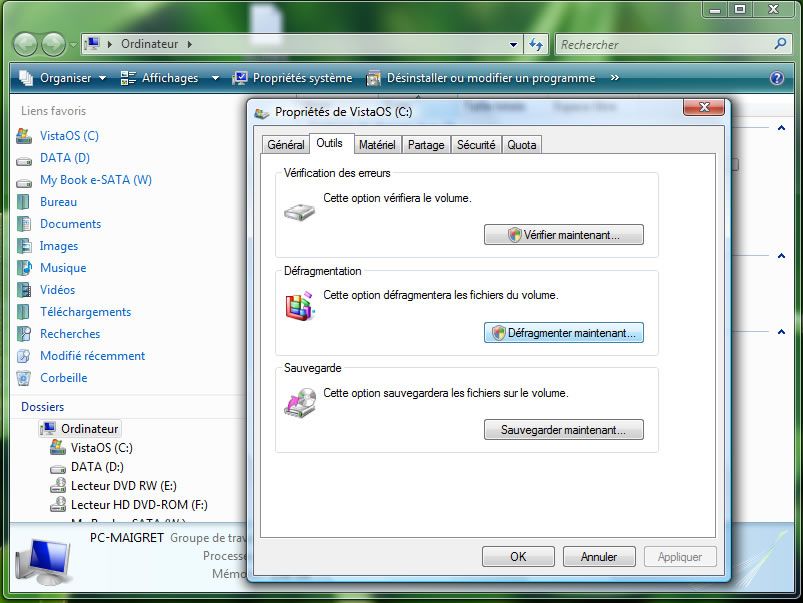Screen dimensions: 803x603
Task: Click the large PC-MAIGRET computer icon
Action: 43,561
